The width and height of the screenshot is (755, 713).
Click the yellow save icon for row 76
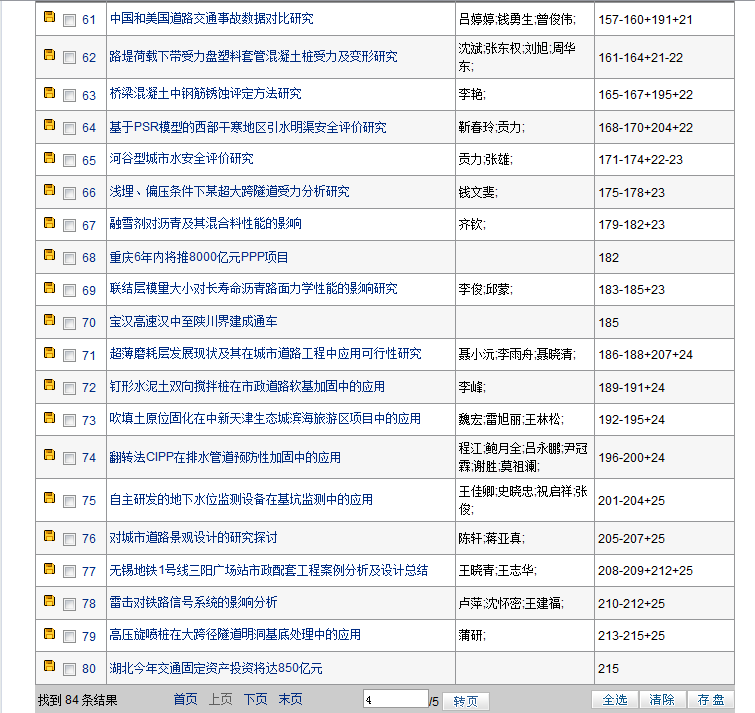click(49, 537)
